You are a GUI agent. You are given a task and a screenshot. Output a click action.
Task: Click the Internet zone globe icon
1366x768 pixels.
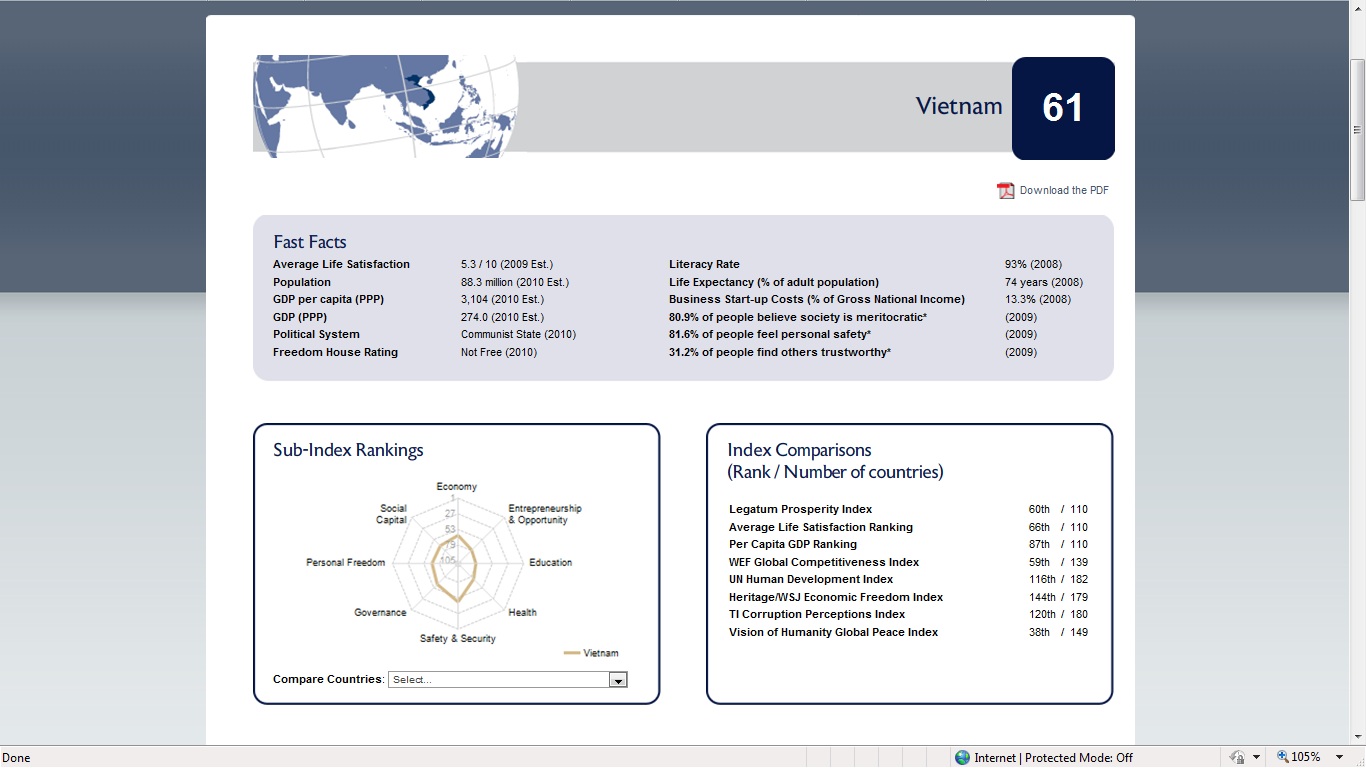962,758
